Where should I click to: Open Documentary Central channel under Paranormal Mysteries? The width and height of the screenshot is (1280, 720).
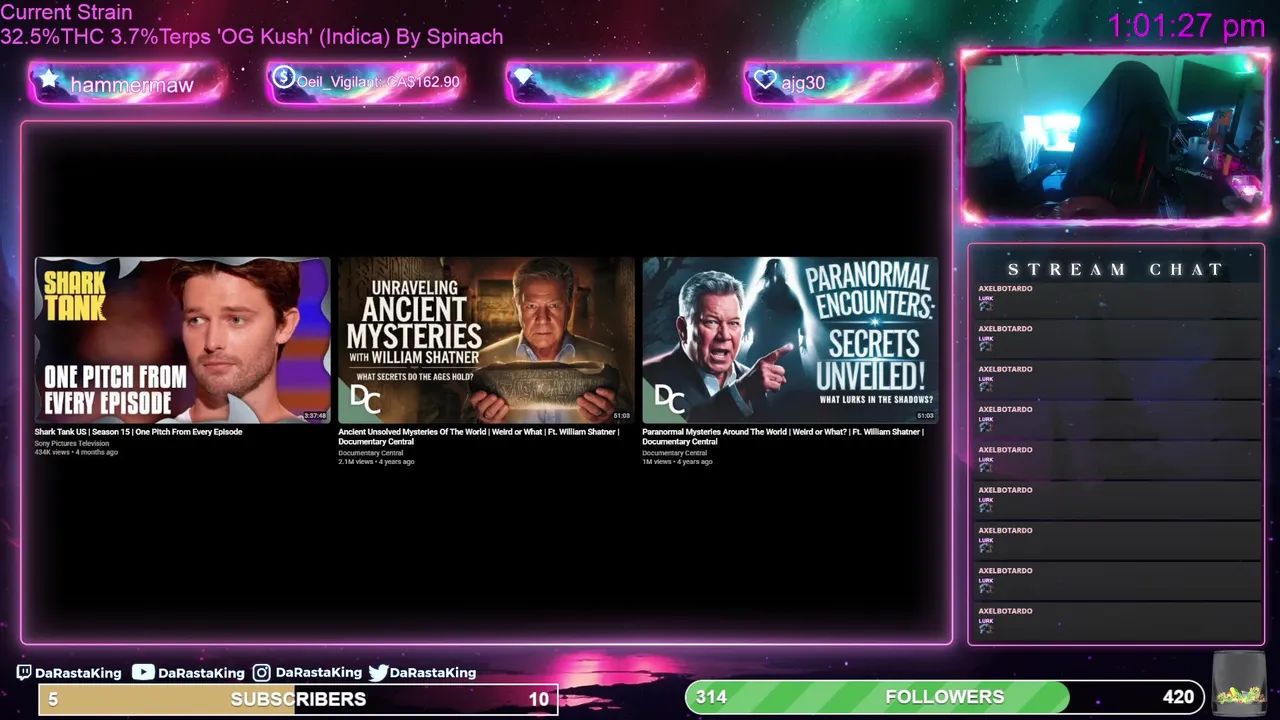[x=674, y=453]
